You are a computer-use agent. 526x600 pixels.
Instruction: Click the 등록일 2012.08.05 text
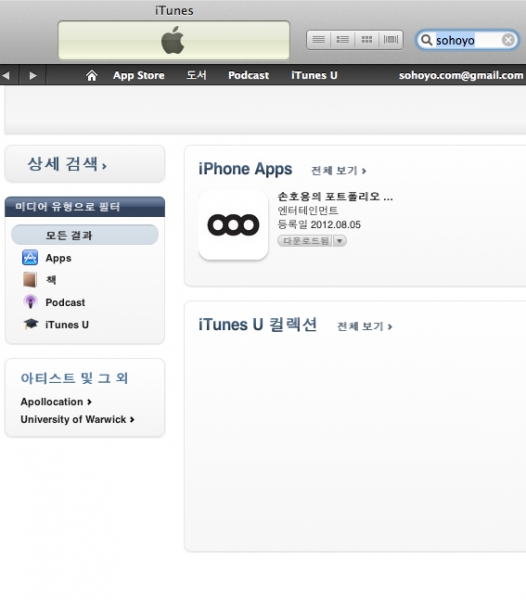[x=319, y=225]
